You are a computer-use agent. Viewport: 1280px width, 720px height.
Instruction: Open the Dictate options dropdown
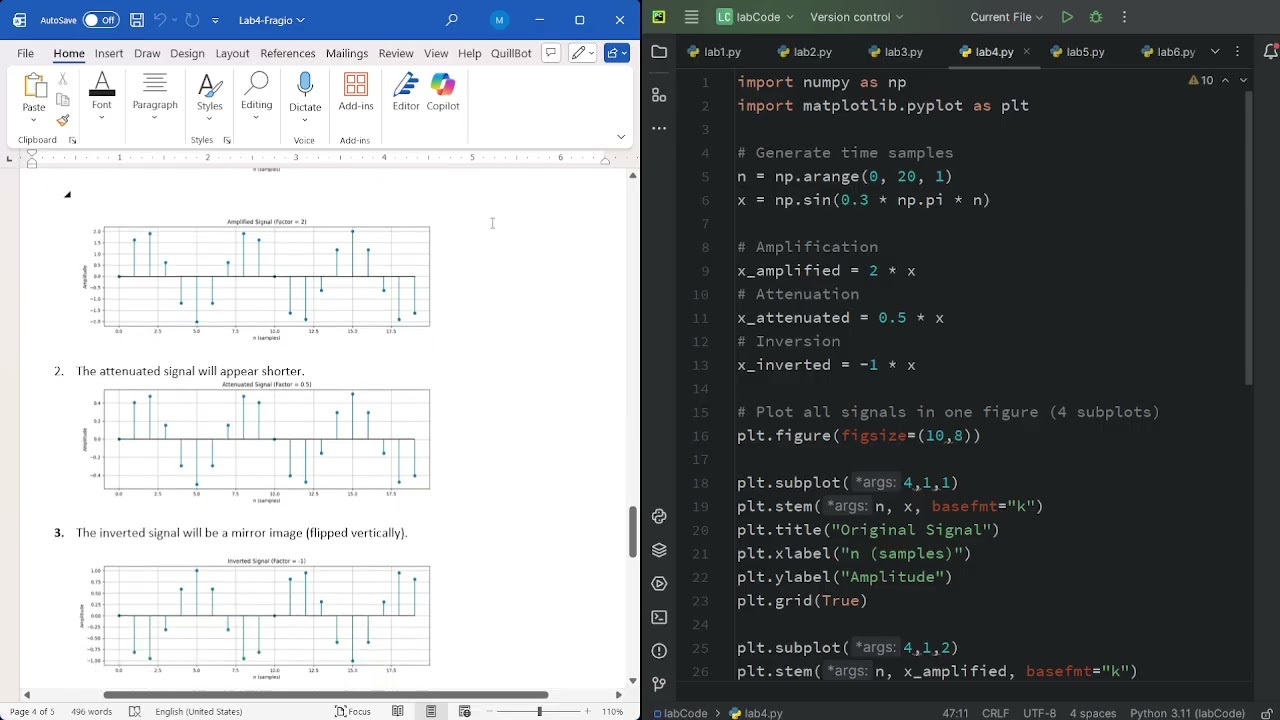tap(305, 120)
